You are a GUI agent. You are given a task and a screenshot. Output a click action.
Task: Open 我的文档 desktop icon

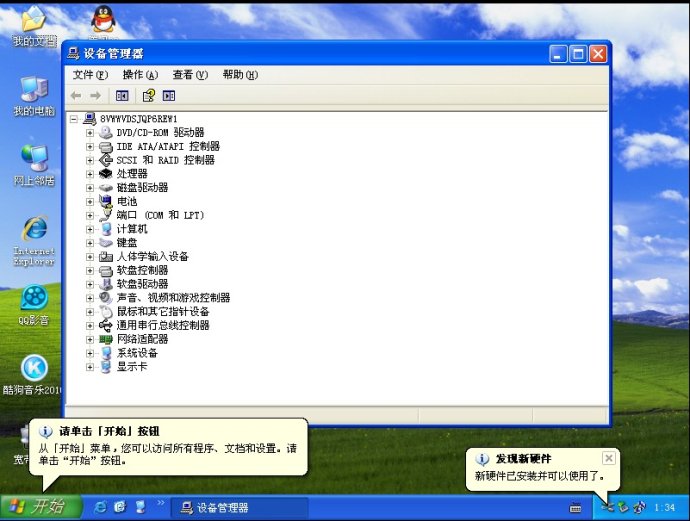click(x=34, y=26)
